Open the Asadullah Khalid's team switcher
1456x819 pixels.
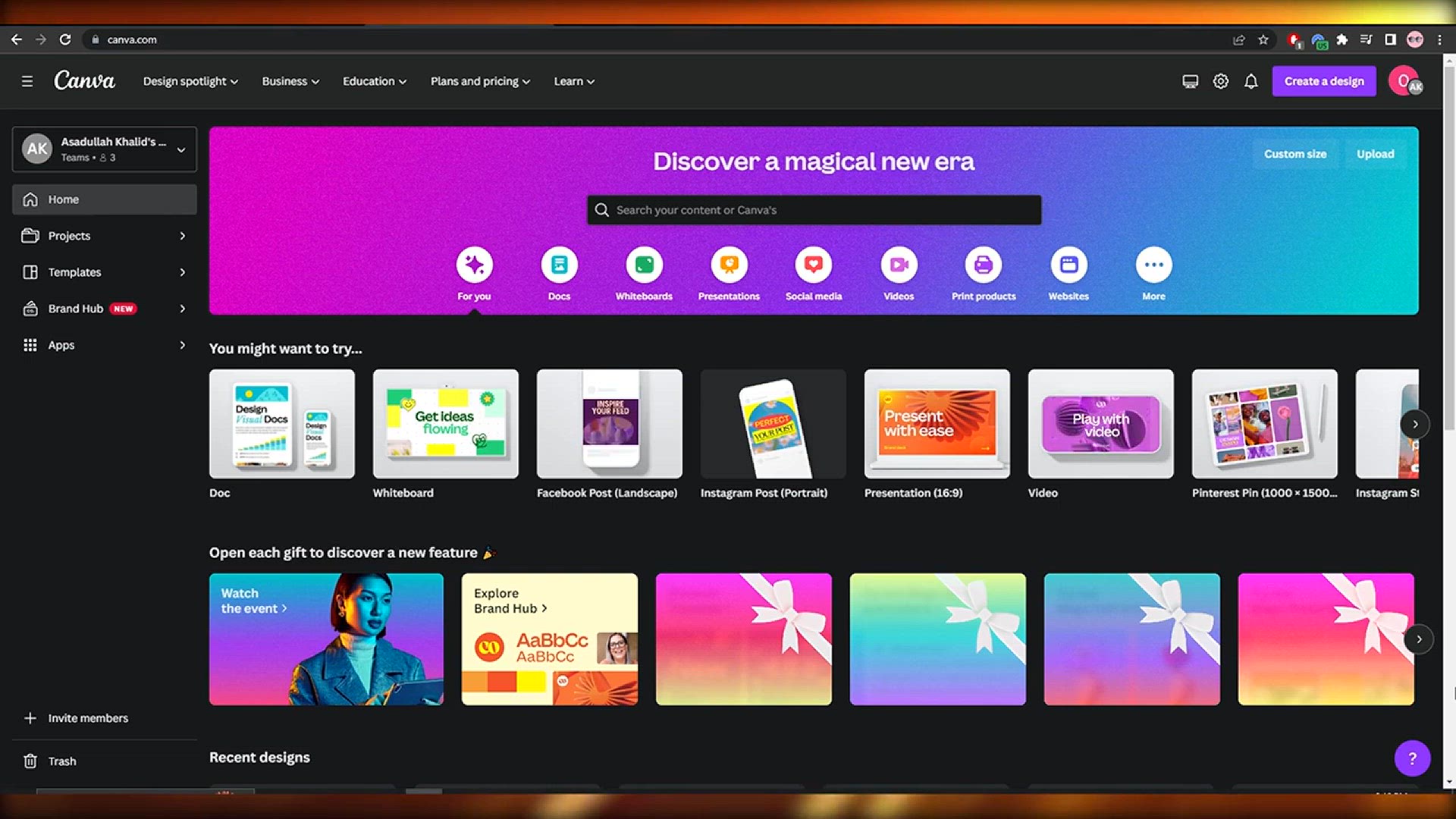pyautogui.click(x=105, y=149)
